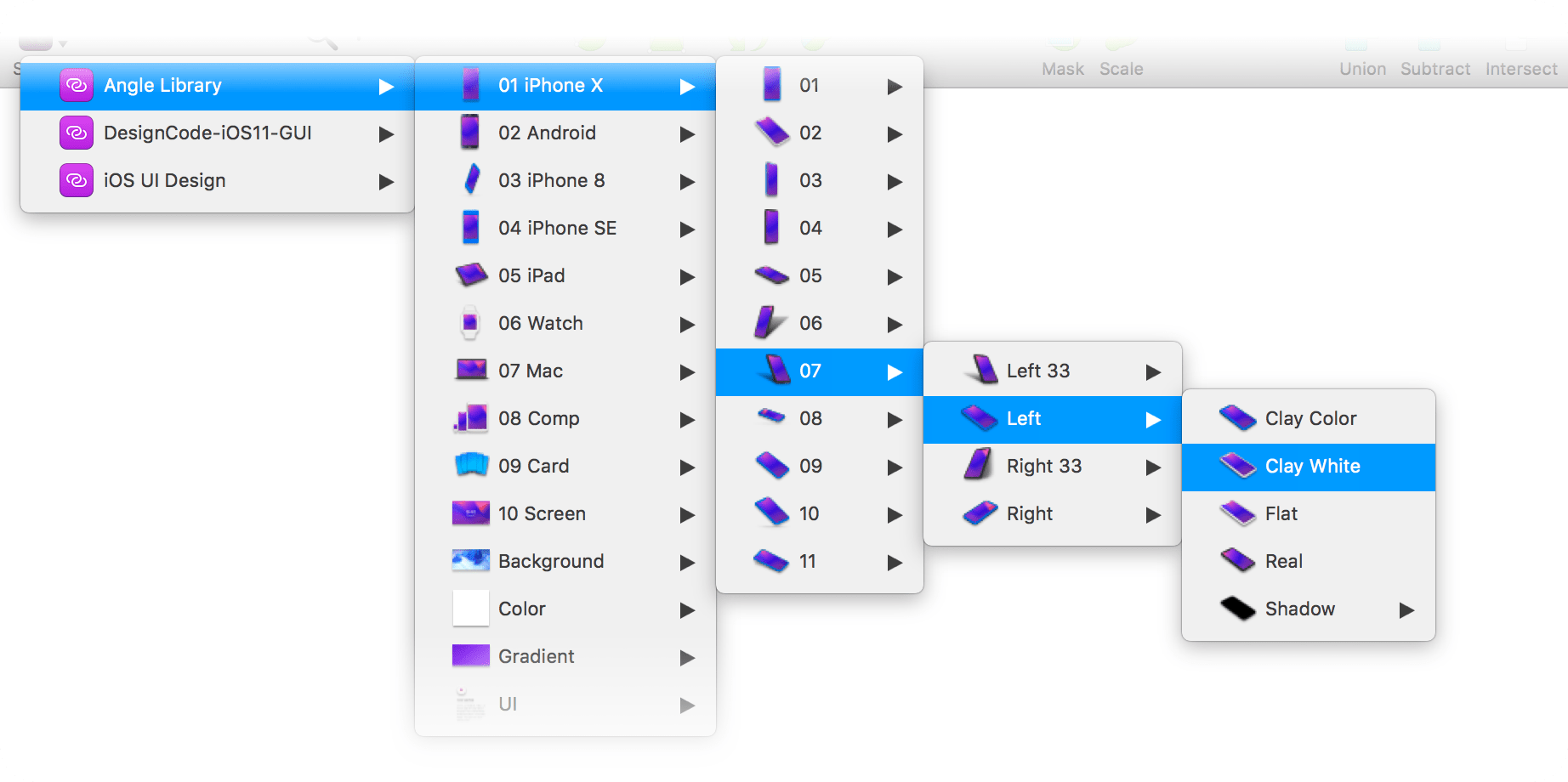
Task: Click the phone icon beside Left 33
Action: 980,371
